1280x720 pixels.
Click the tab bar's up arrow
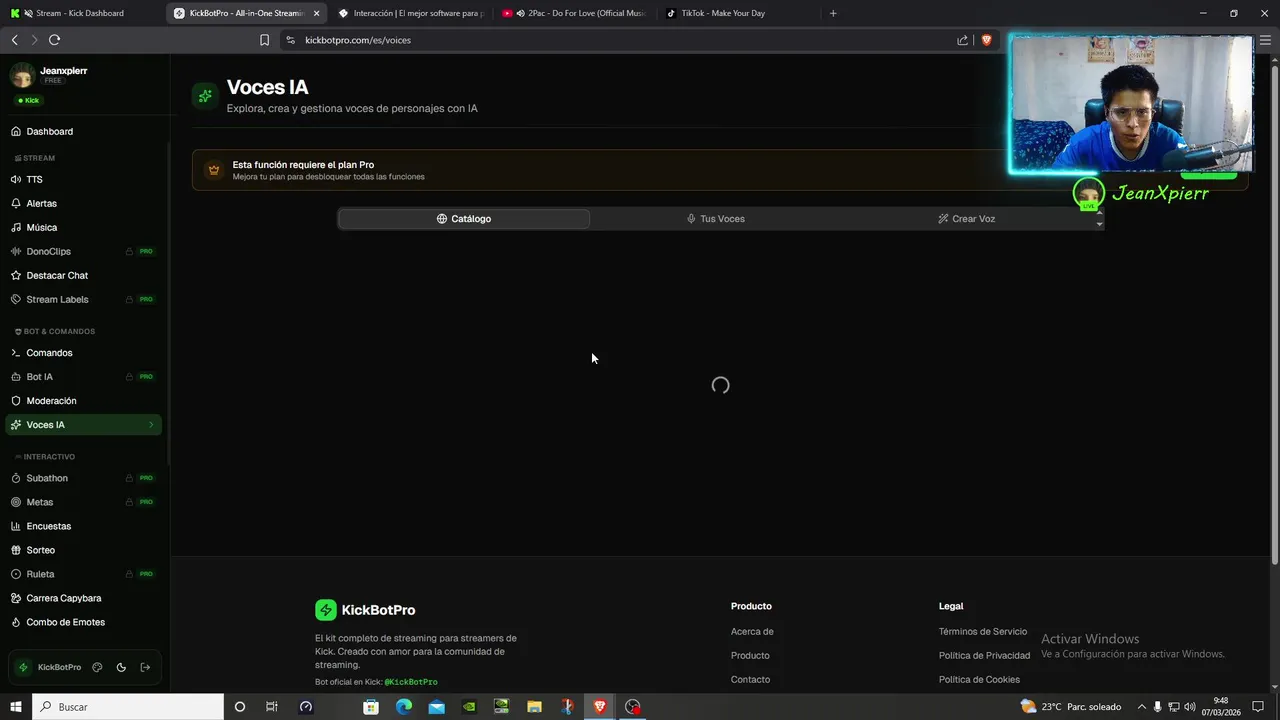point(1099,212)
